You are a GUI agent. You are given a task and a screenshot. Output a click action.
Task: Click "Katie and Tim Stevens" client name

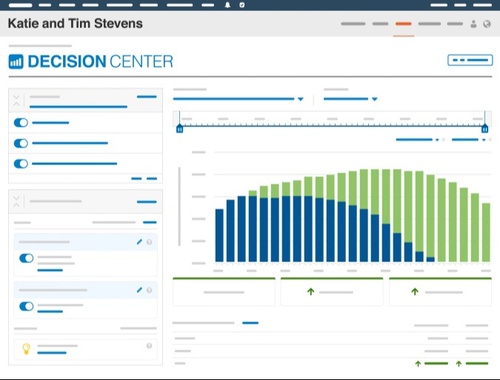(75, 24)
